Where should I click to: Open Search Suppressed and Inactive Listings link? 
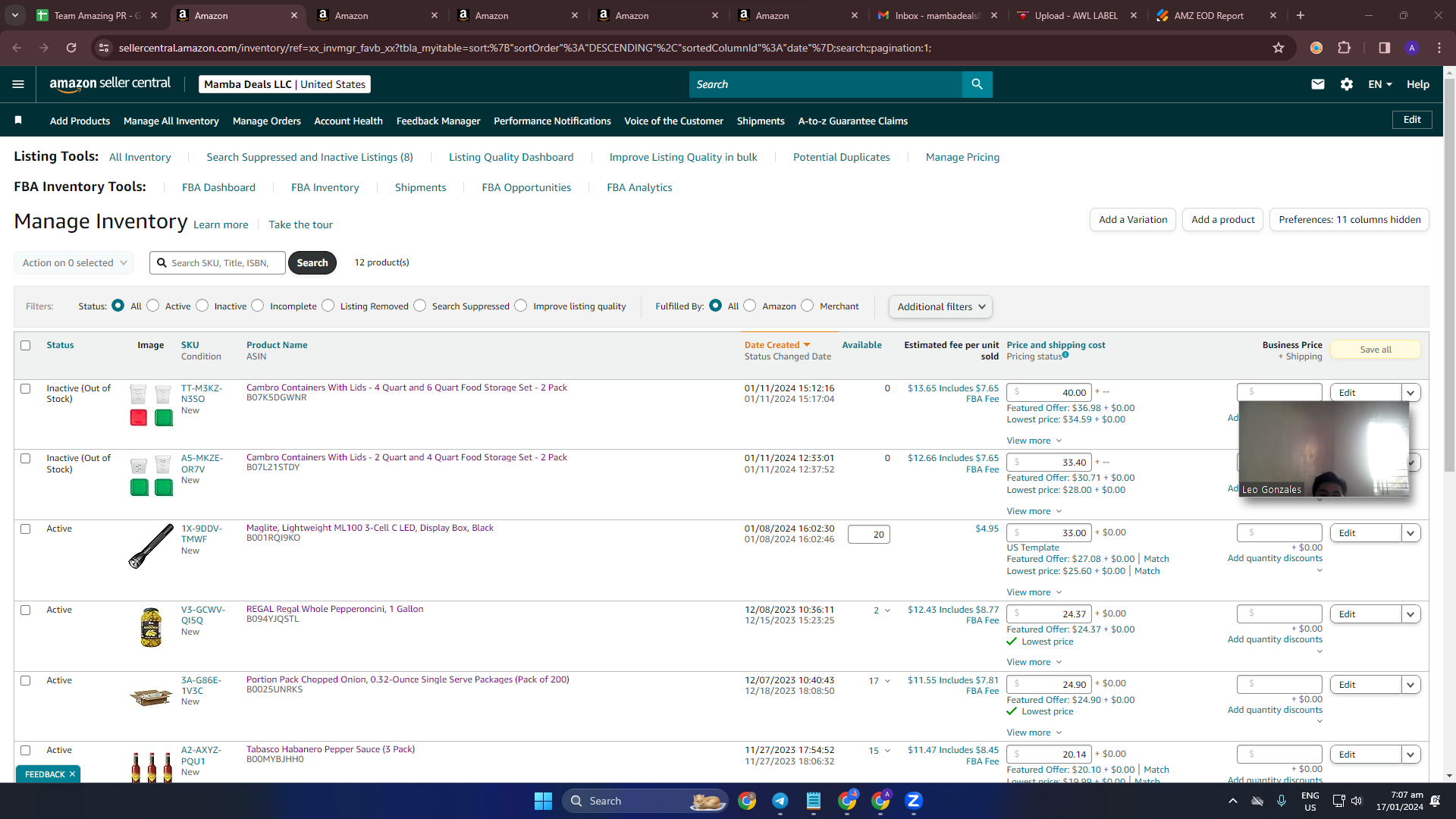[x=310, y=157]
